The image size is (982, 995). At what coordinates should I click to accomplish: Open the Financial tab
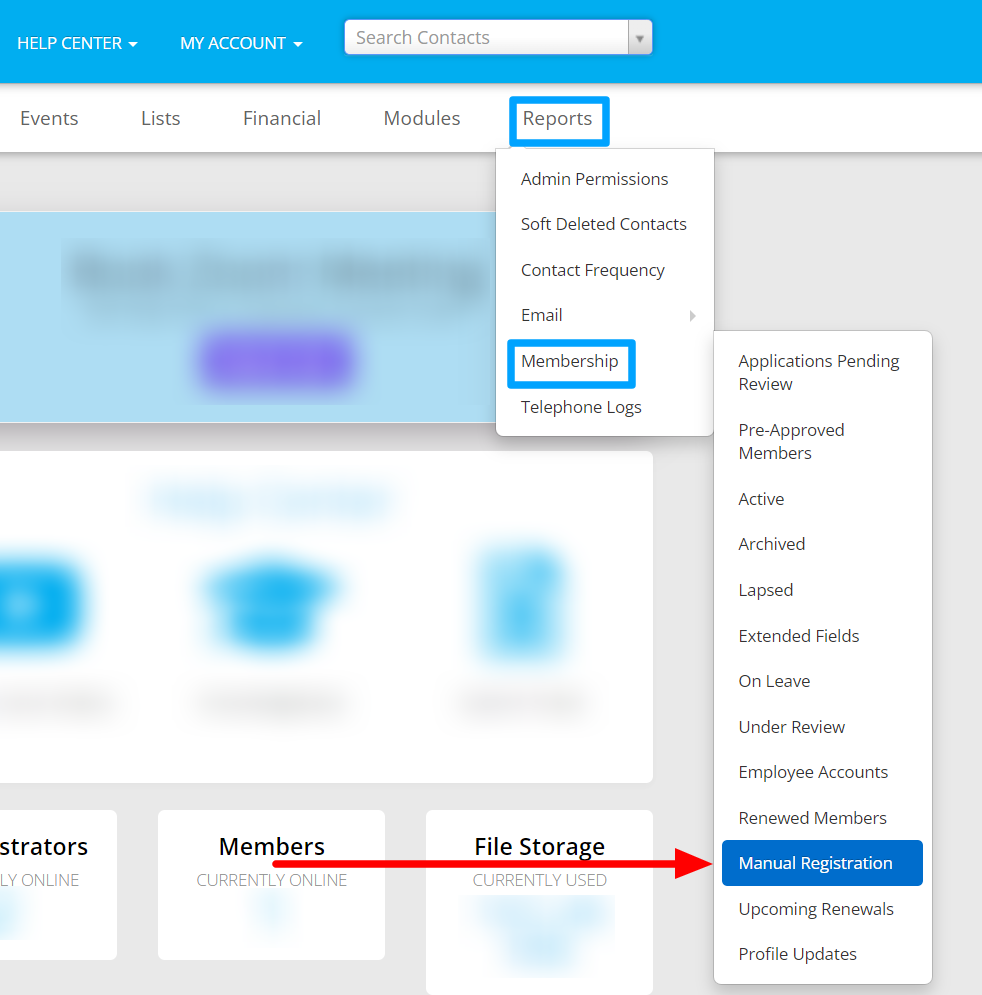(x=282, y=118)
